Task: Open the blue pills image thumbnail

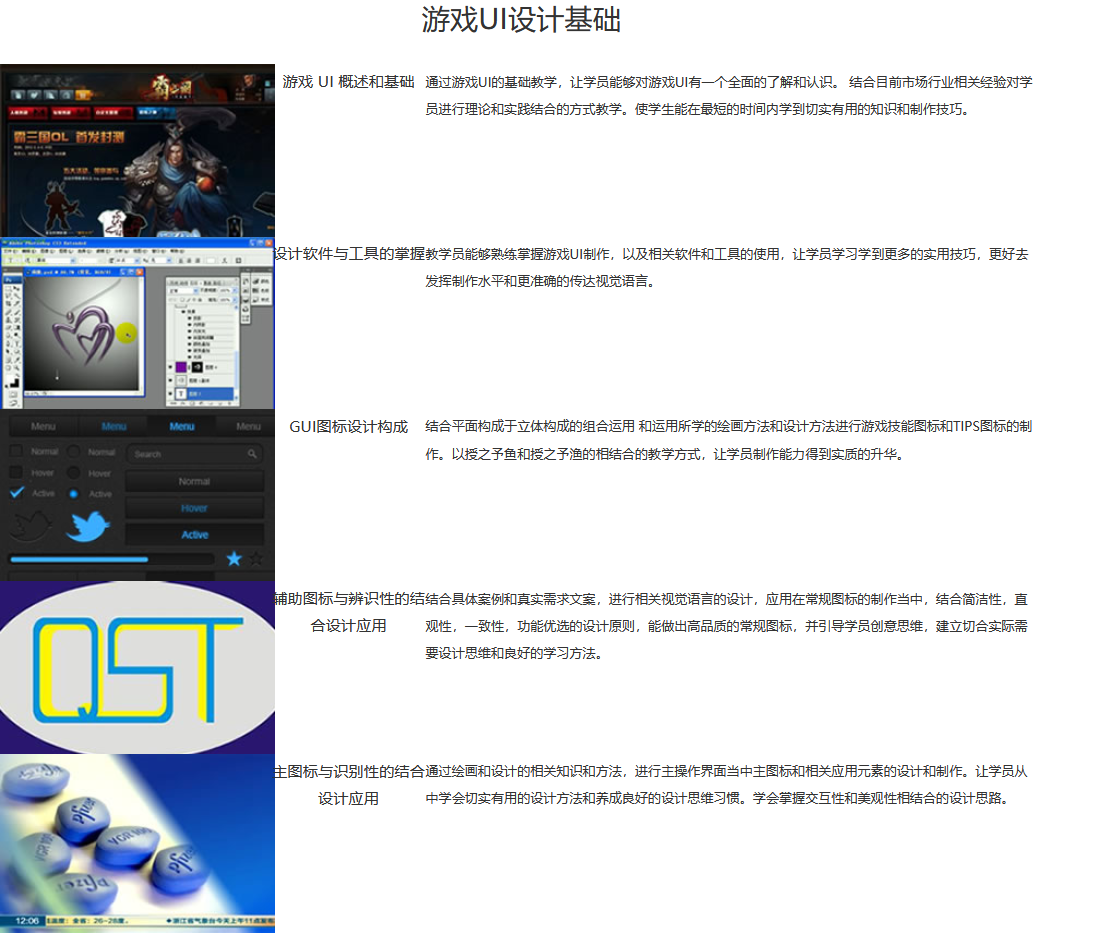Action: click(x=137, y=844)
